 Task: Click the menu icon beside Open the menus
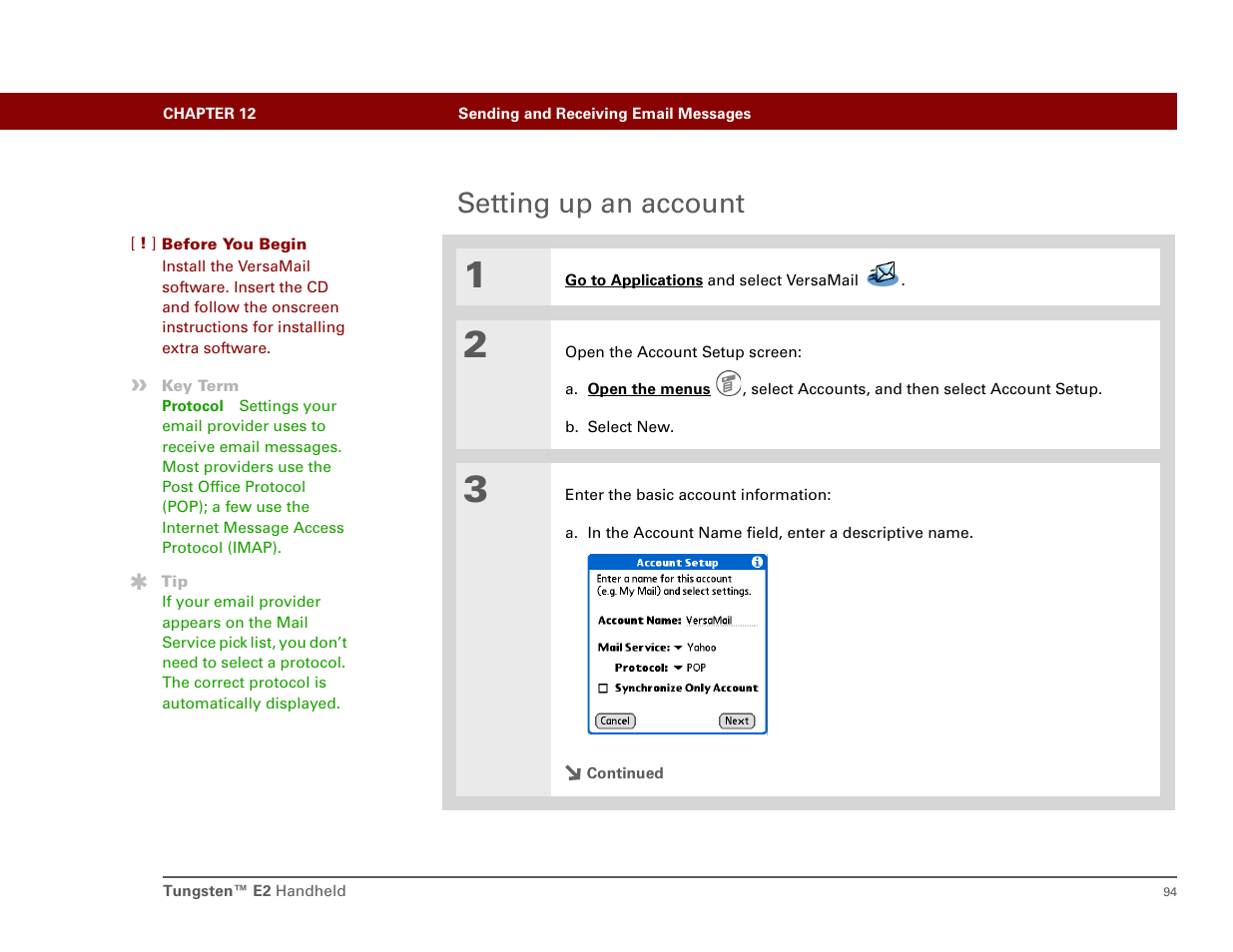[x=729, y=383]
